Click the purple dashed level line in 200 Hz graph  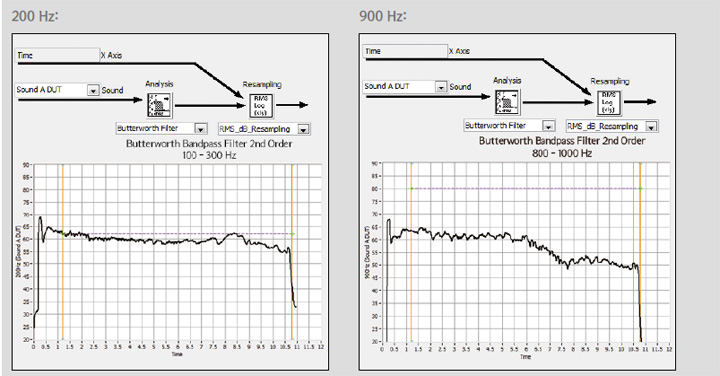(x=177, y=234)
